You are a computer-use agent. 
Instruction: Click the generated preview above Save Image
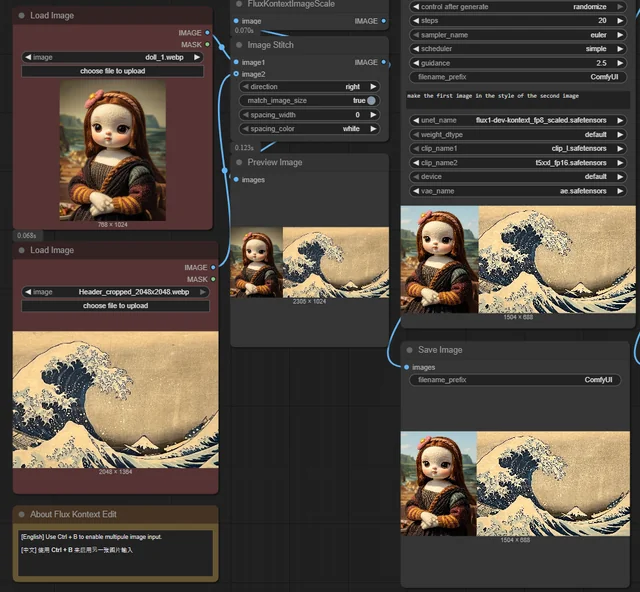click(x=518, y=260)
